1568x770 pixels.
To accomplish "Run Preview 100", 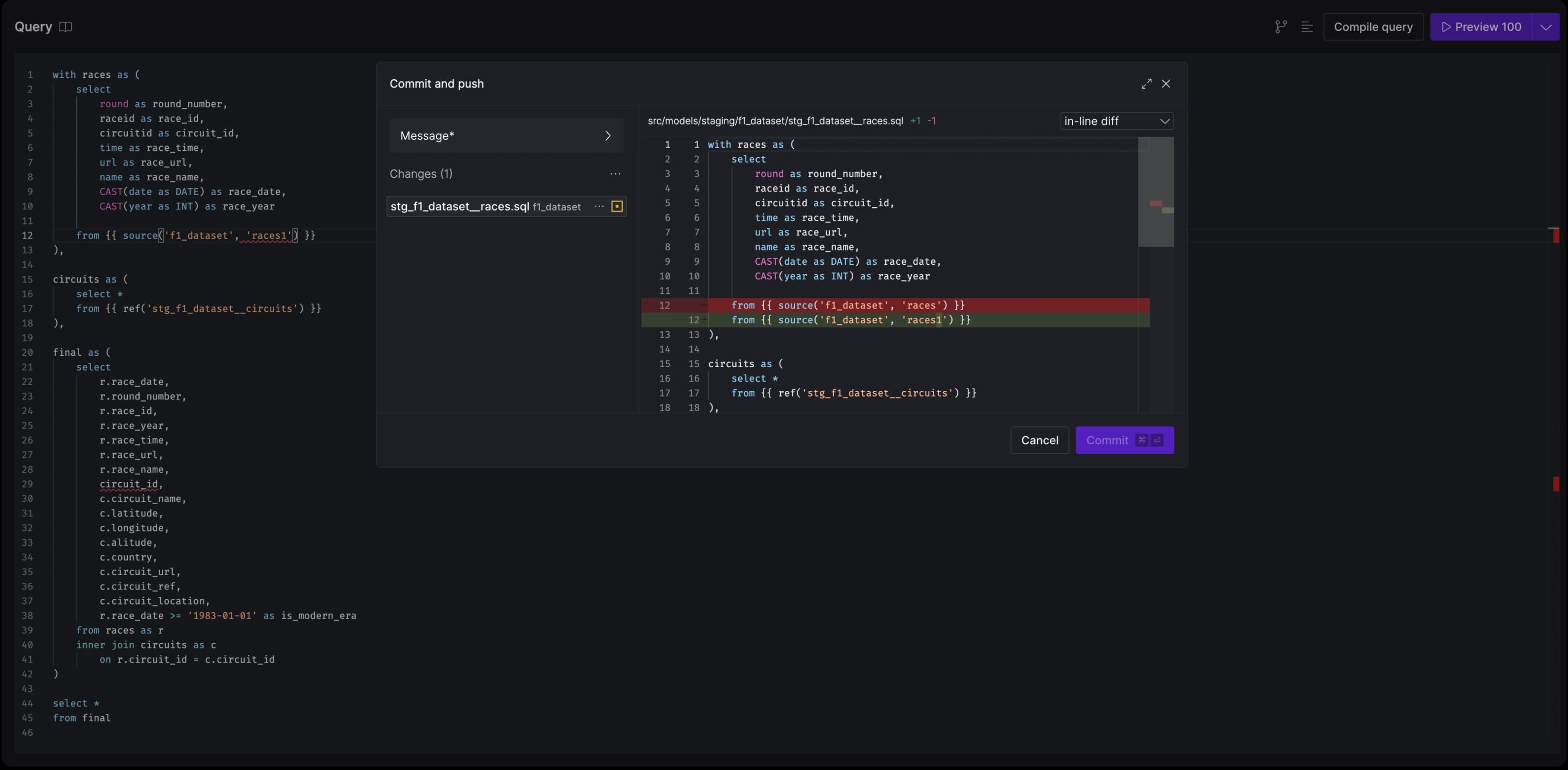I will tap(1481, 27).
